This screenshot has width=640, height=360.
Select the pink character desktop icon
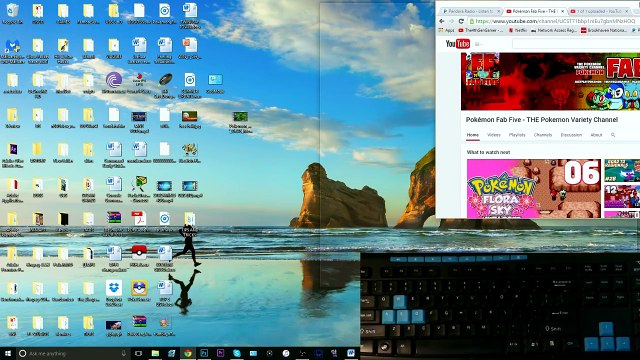[164, 326]
